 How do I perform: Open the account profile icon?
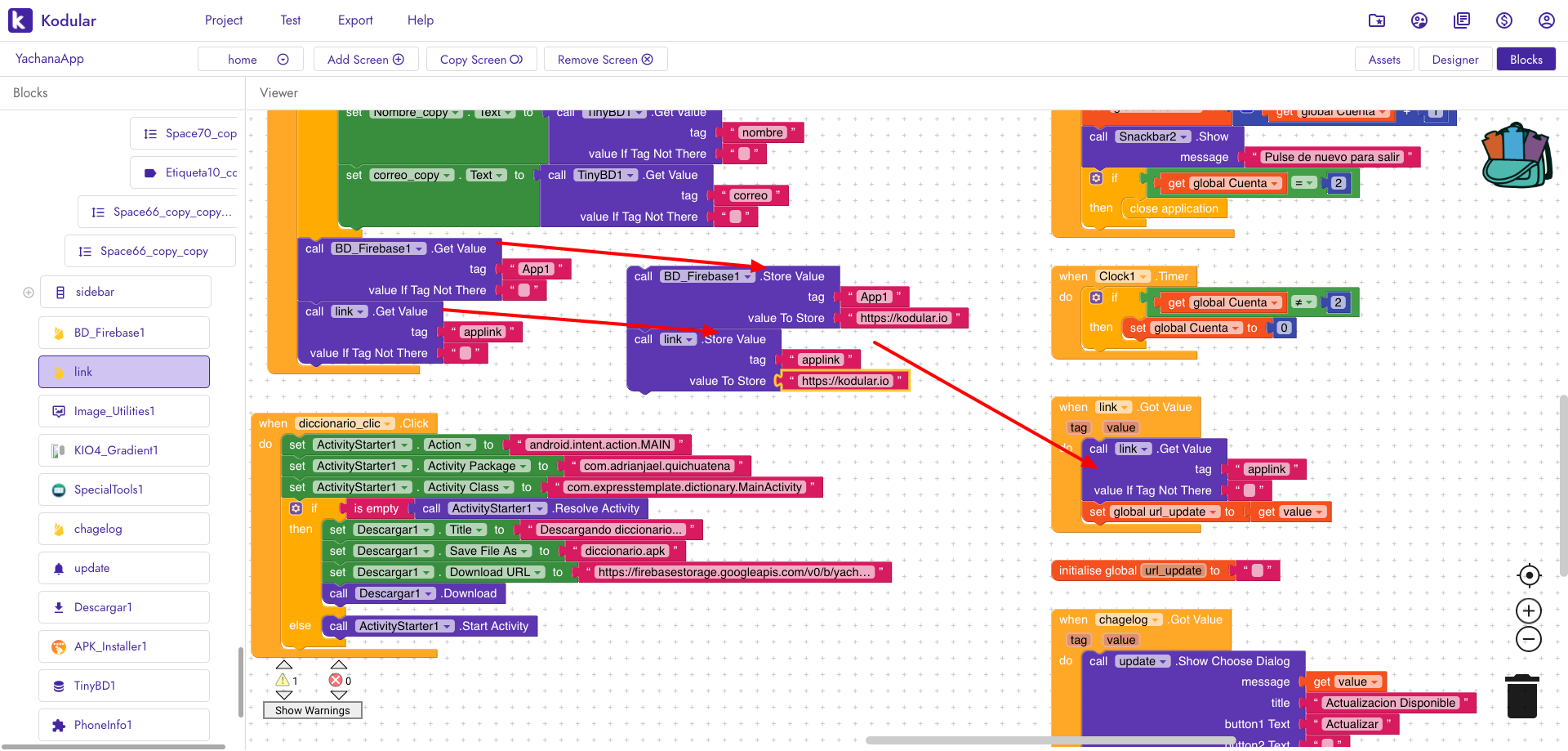pos(1546,20)
